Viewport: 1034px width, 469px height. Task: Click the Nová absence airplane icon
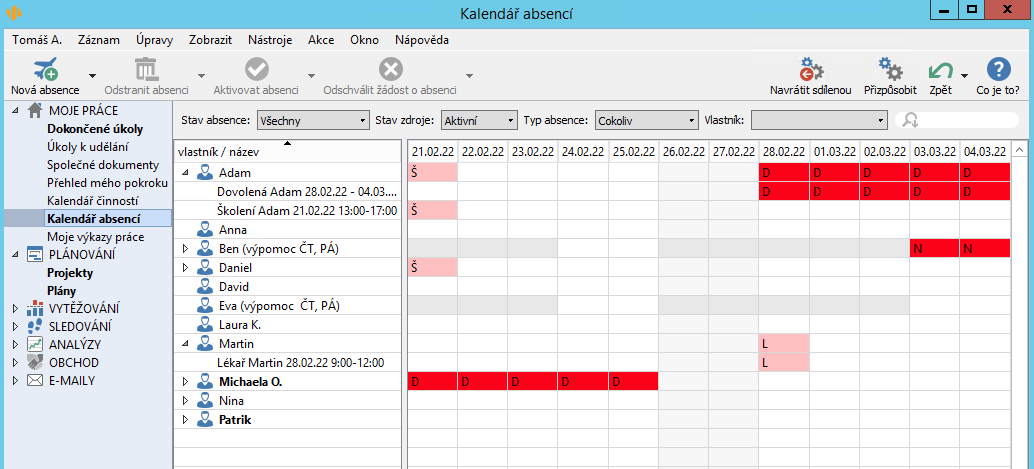point(44,69)
